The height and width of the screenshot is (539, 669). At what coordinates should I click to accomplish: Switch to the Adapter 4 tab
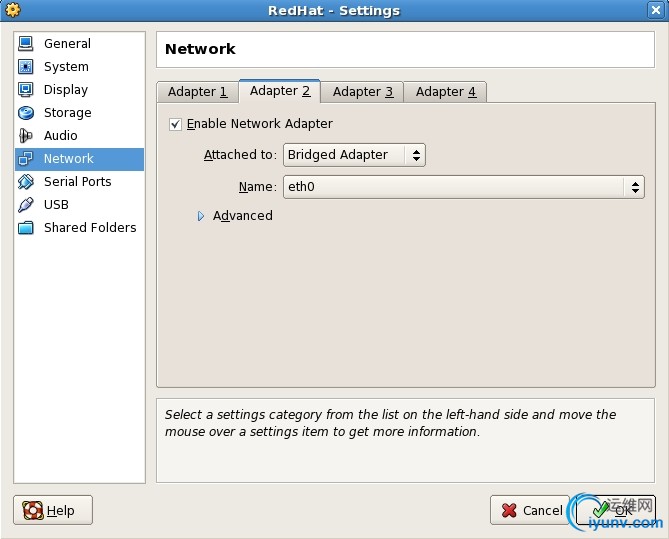coord(445,92)
